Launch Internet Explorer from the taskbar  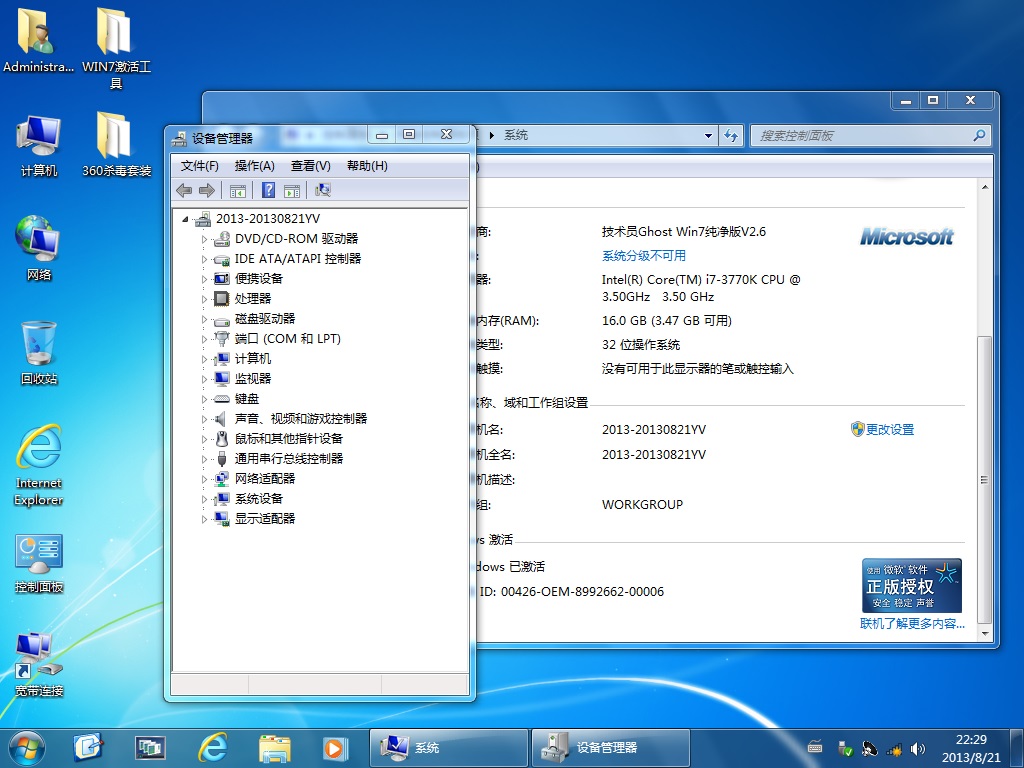213,748
